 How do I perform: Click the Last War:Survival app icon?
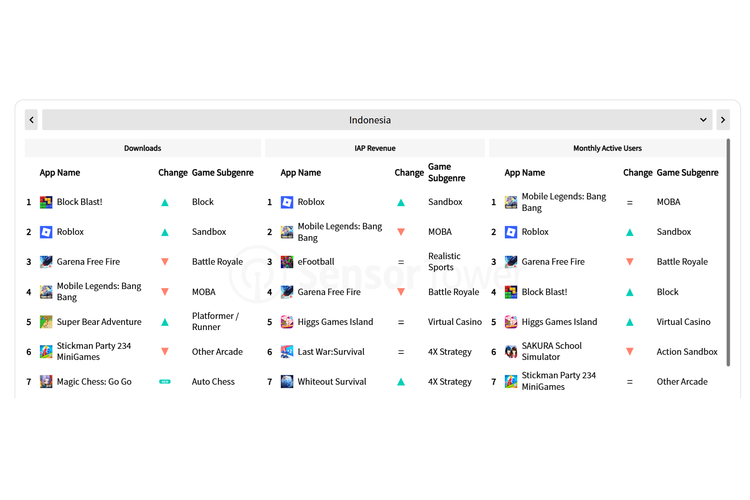tap(287, 352)
